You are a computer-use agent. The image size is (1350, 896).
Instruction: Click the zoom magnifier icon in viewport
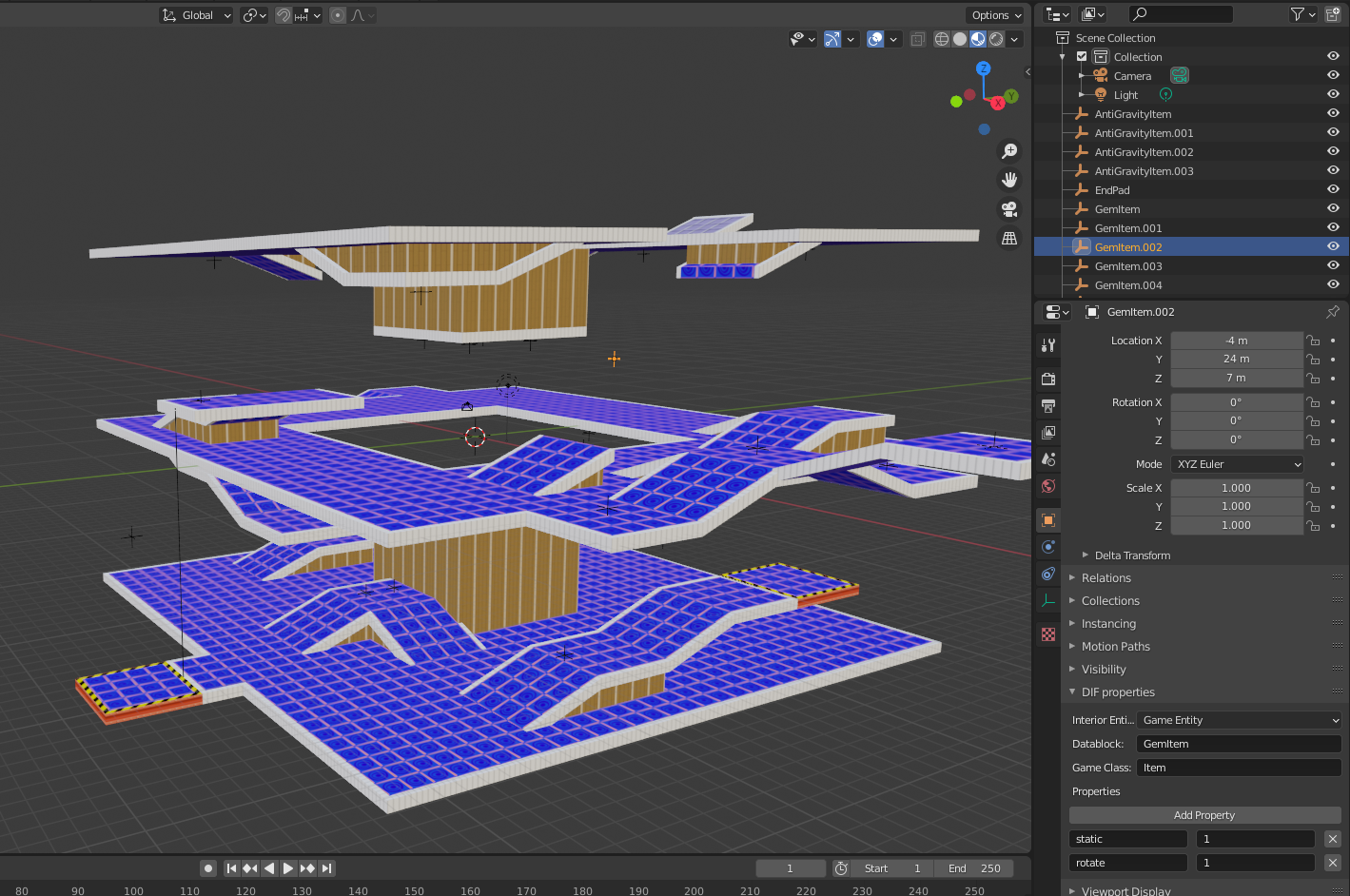[x=1009, y=151]
